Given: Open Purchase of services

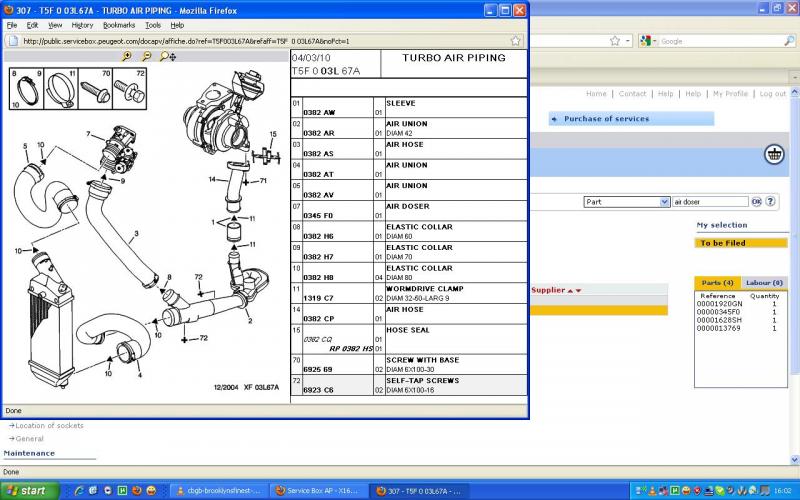Looking at the screenshot, I should (631, 119).
